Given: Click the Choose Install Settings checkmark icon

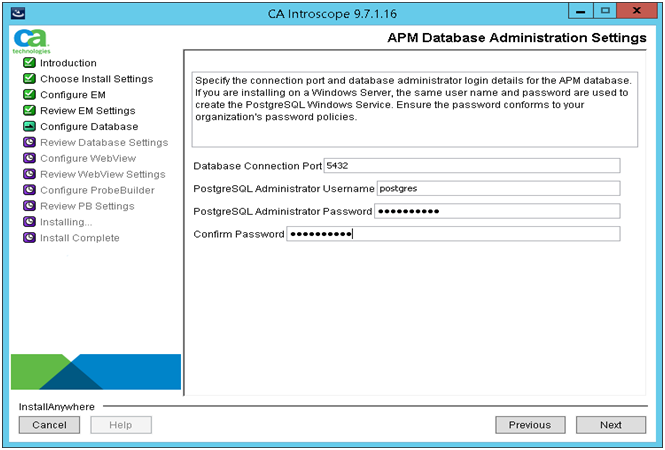Looking at the screenshot, I should point(29,79).
